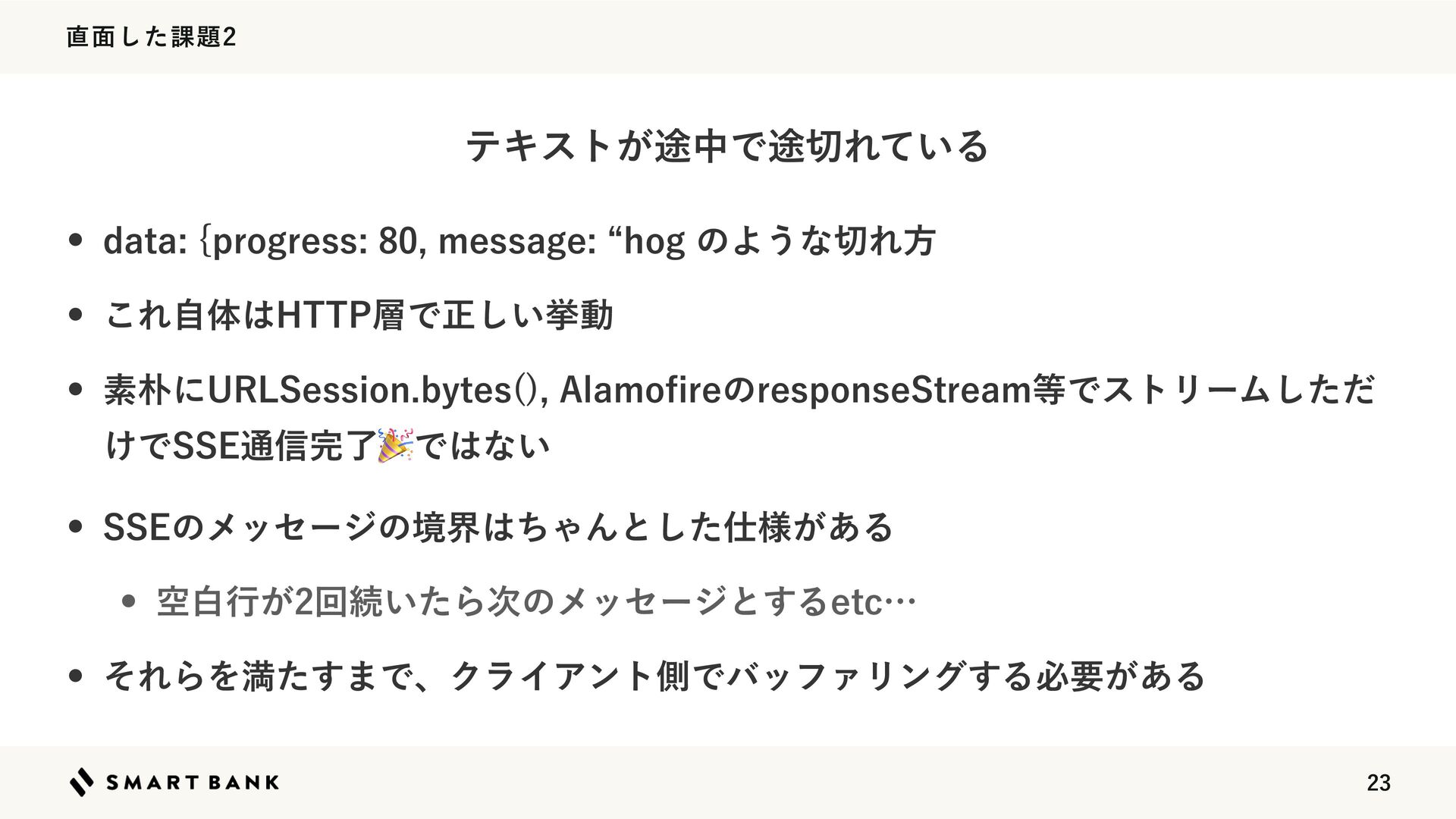
Task: Click the SMART BANK wordmark text
Action: [193, 783]
